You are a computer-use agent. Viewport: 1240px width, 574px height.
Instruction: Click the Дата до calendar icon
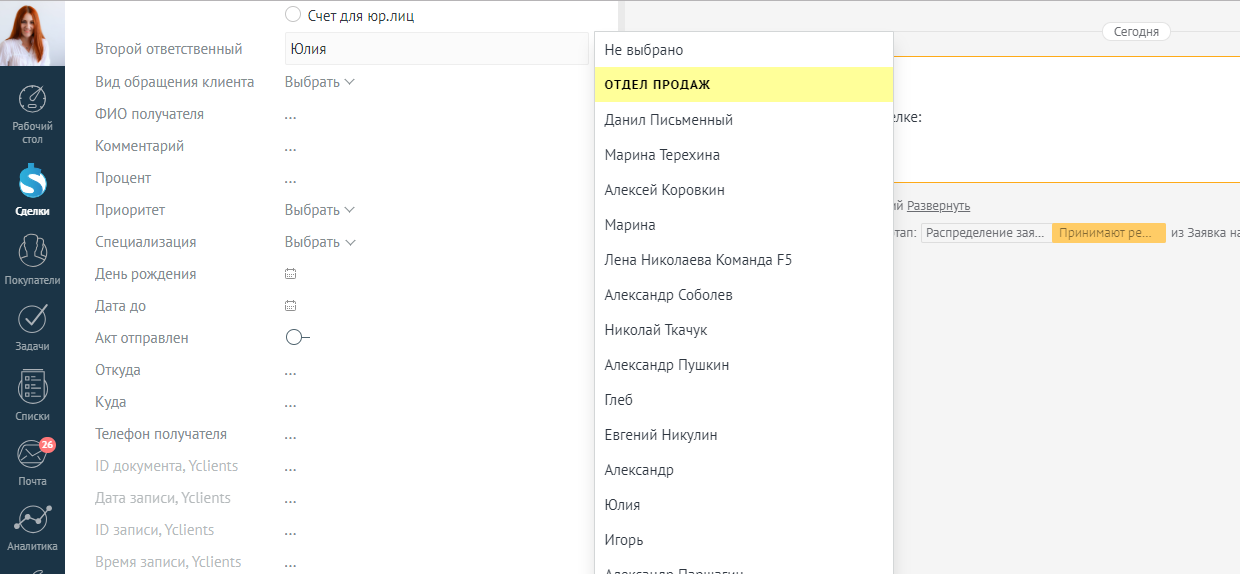(x=291, y=306)
